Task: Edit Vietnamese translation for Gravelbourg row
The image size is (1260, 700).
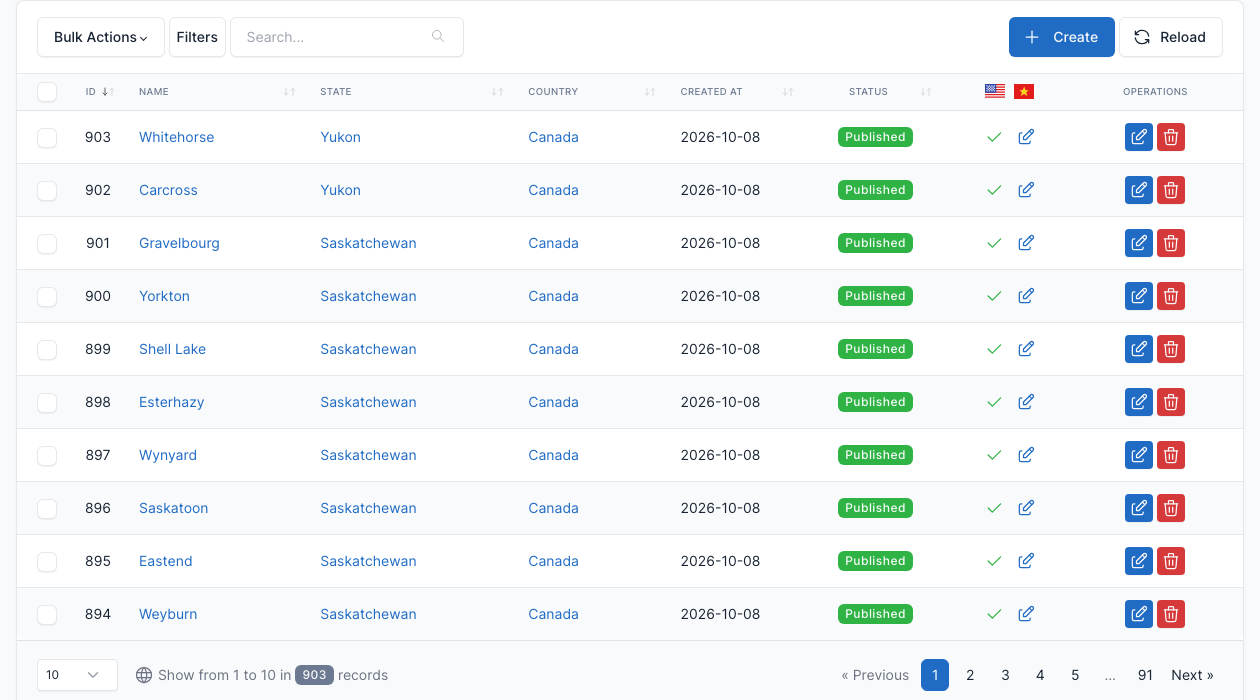Action: coord(1025,243)
